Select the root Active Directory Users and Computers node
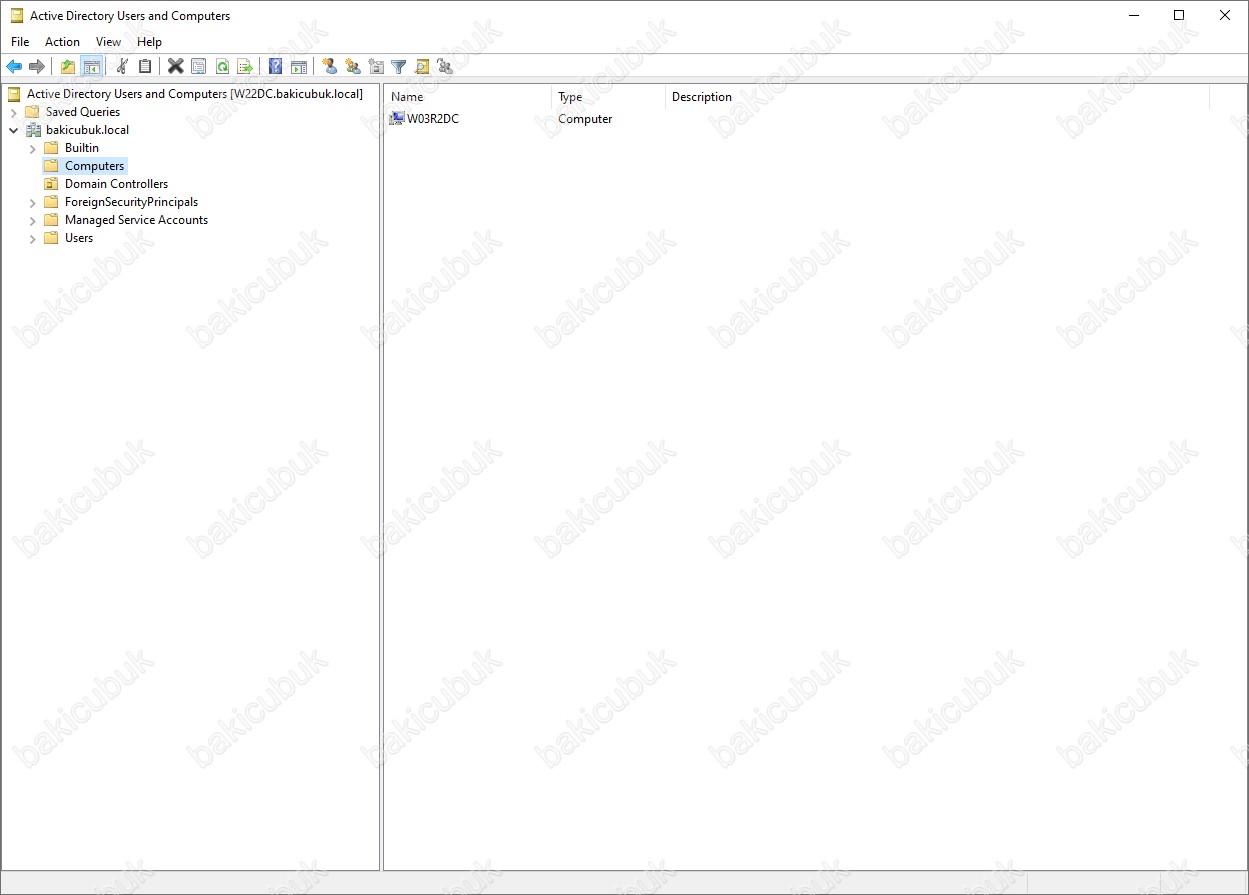The width and height of the screenshot is (1249, 895). (x=195, y=94)
